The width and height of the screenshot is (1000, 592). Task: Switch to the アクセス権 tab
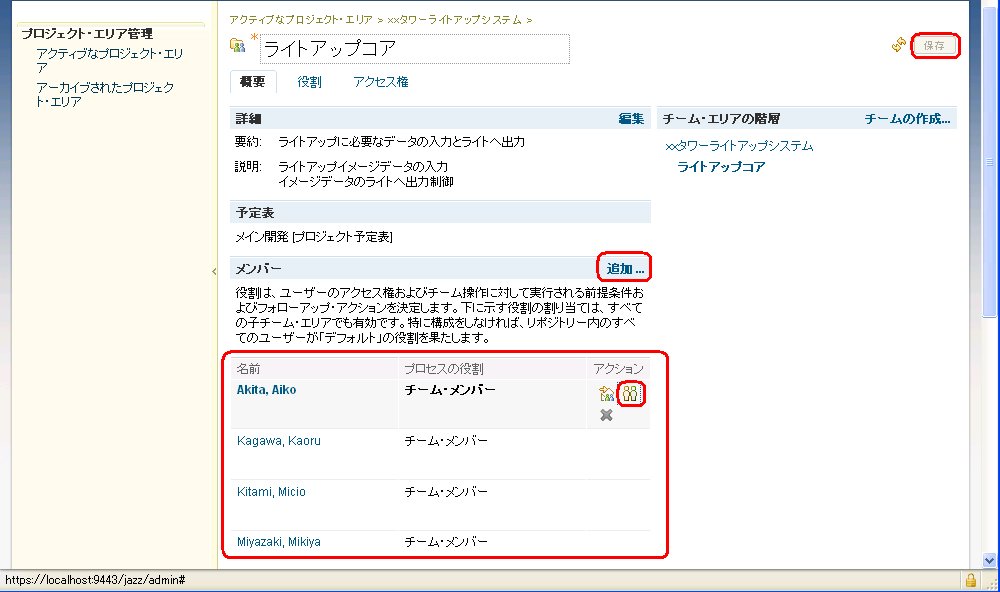coord(381,82)
